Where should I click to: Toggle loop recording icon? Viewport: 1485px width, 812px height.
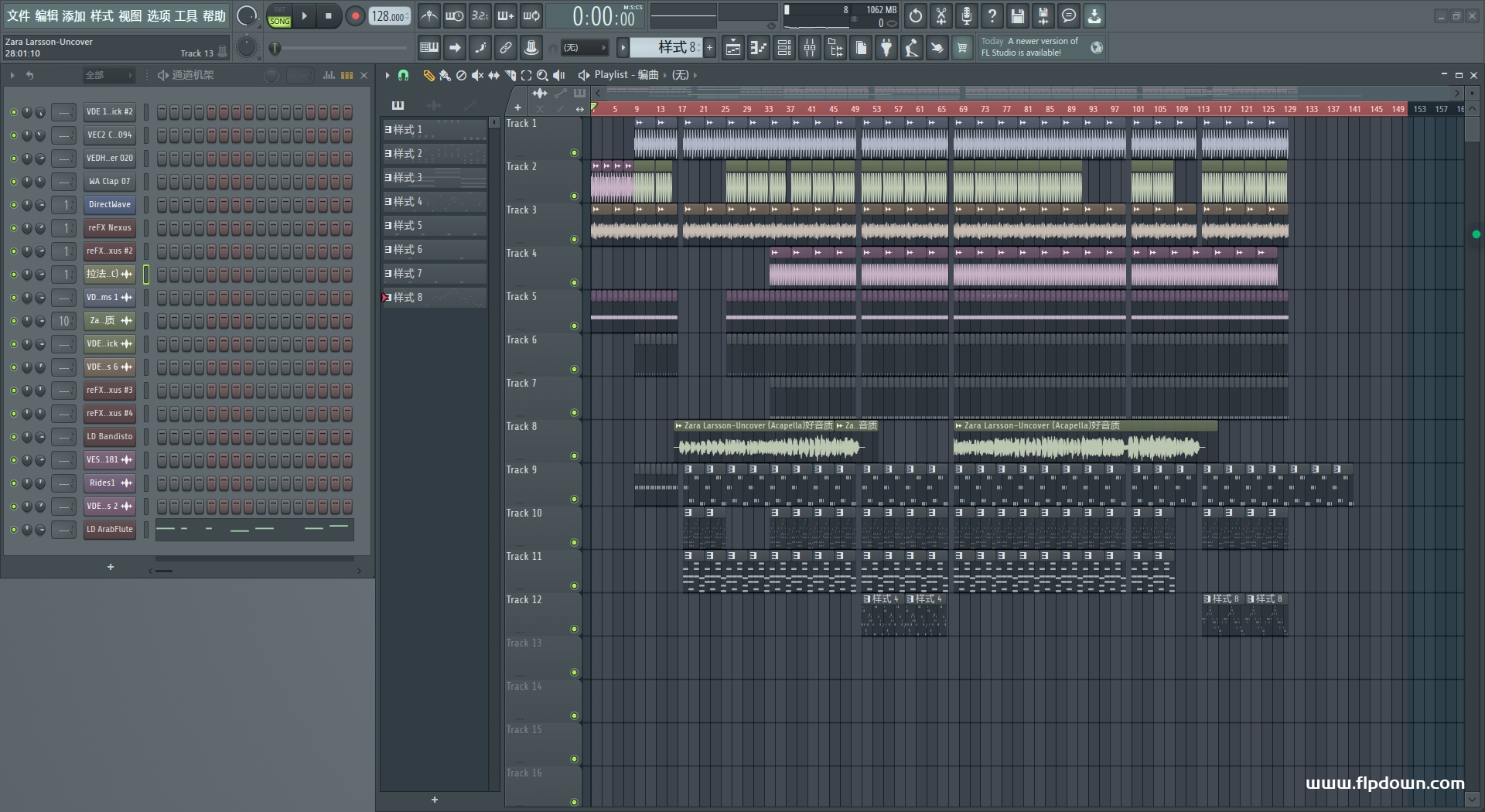coord(531,15)
